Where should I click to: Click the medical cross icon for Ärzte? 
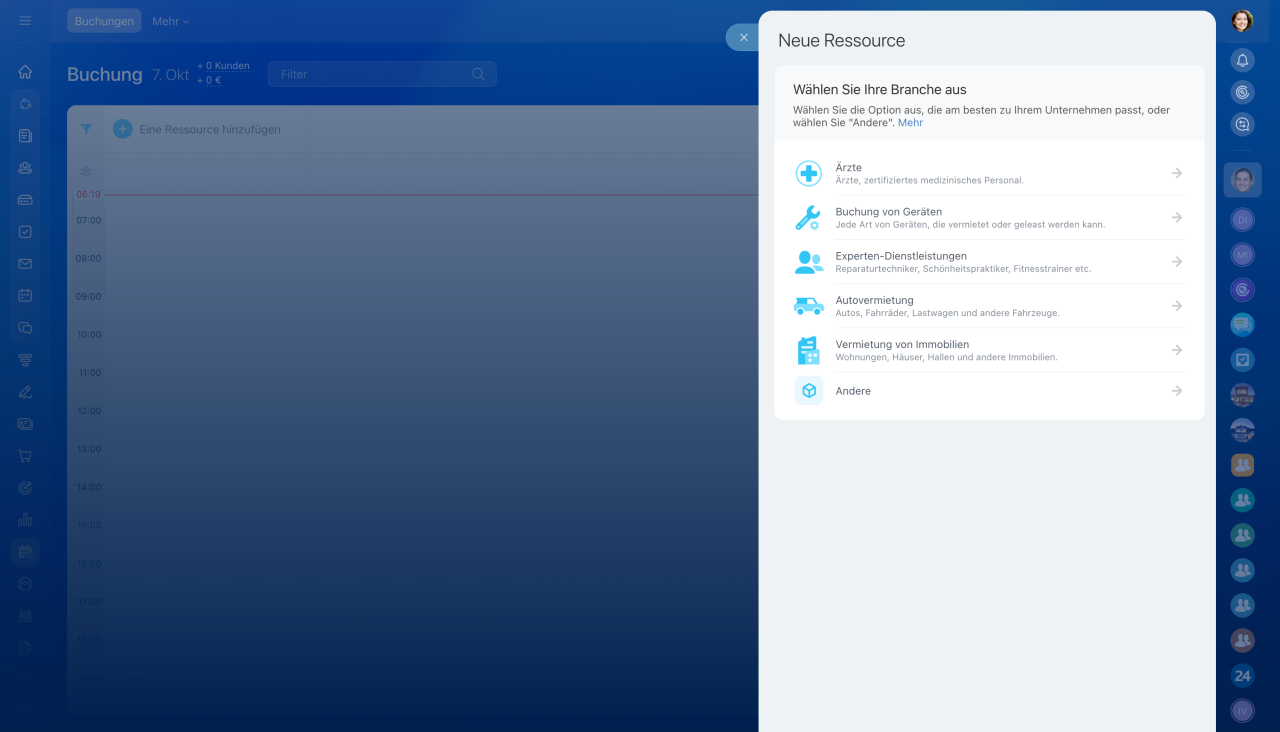click(x=808, y=173)
